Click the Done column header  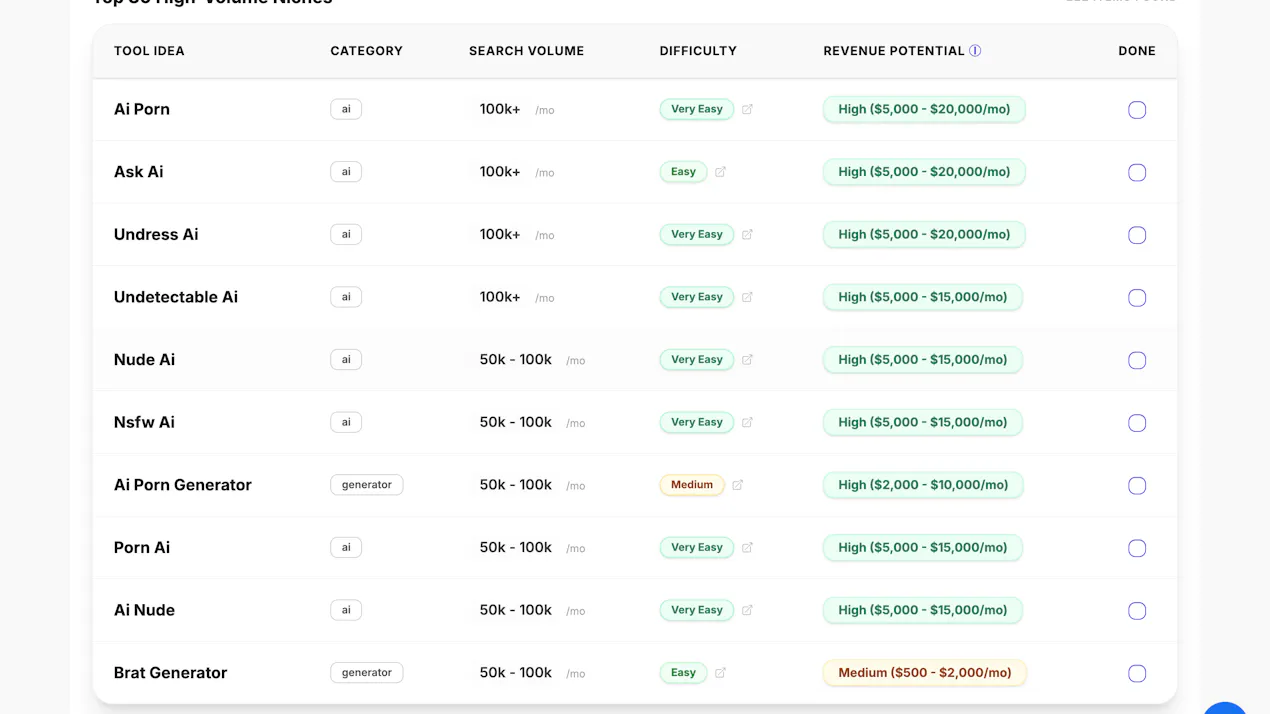click(x=1137, y=51)
